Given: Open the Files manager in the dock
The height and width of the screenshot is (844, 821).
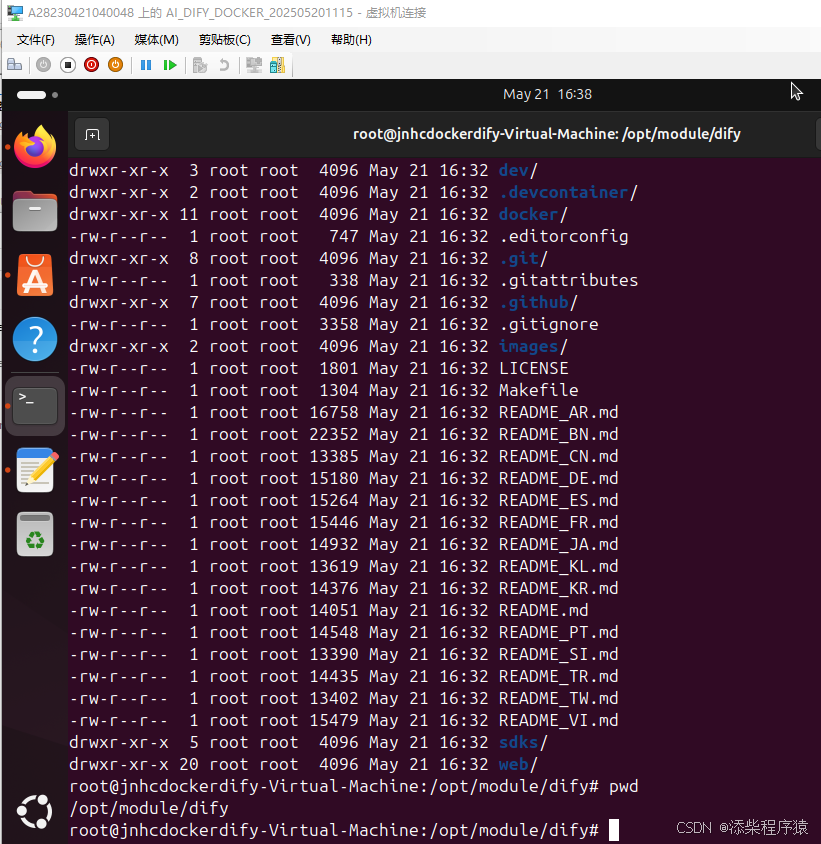Looking at the screenshot, I should click(x=35, y=211).
